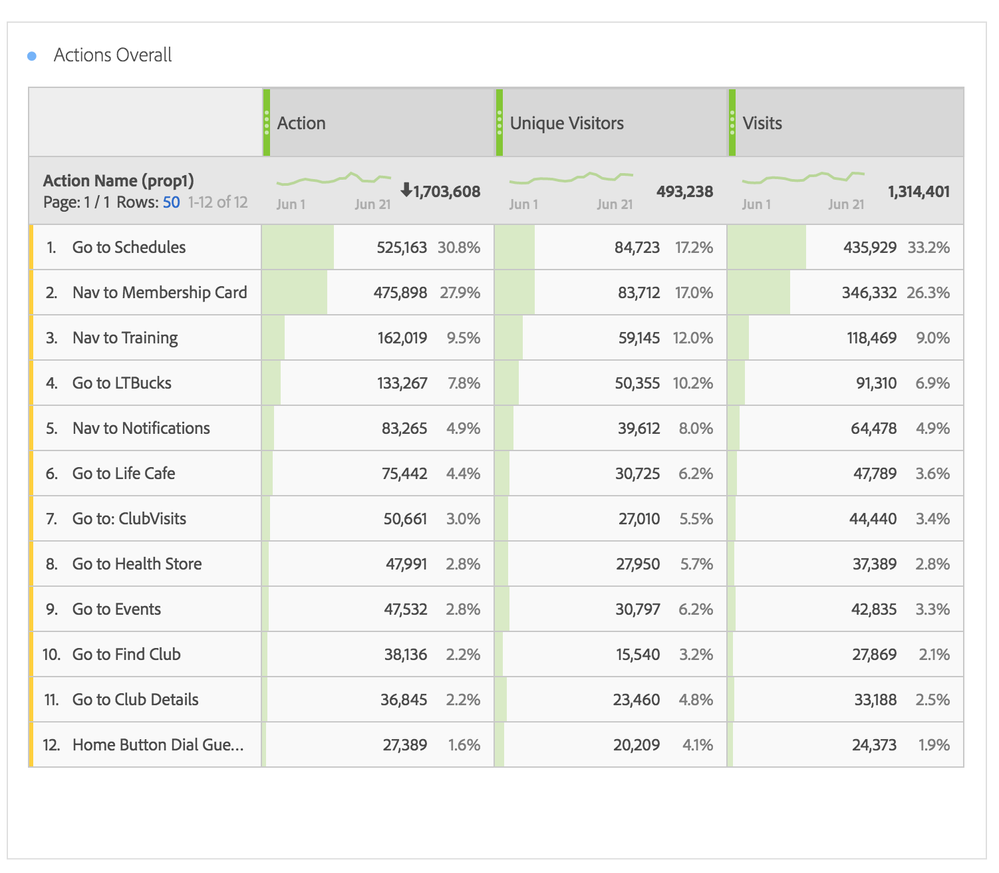Screen dimensions: 999x873
Task: Click the Nav to Training action bar
Action: coord(274,338)
